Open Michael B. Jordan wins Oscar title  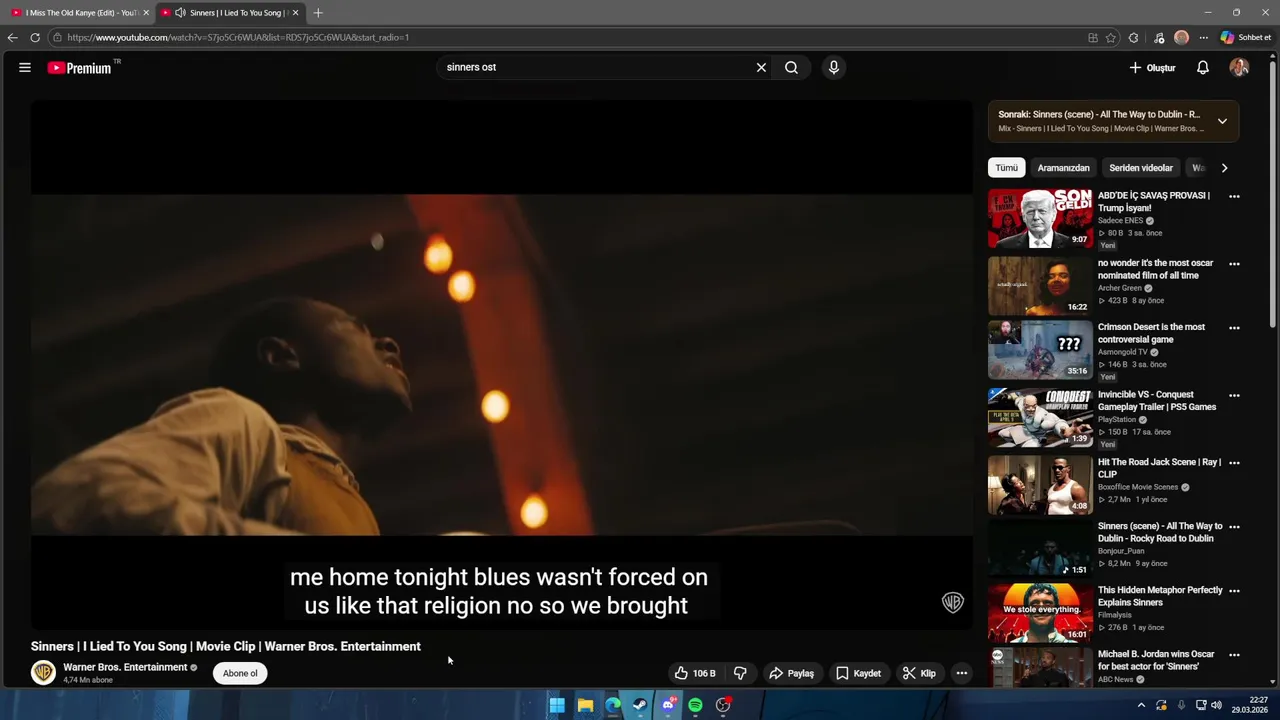(x=1156, y=660)
